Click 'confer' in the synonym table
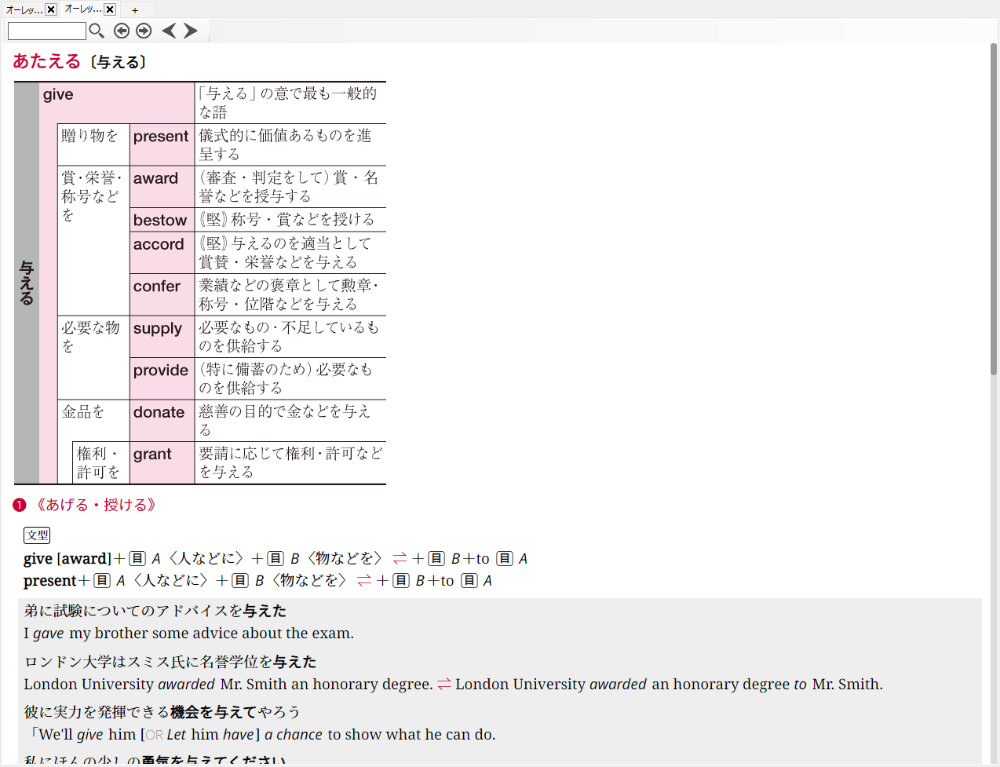 pos(157,286)
